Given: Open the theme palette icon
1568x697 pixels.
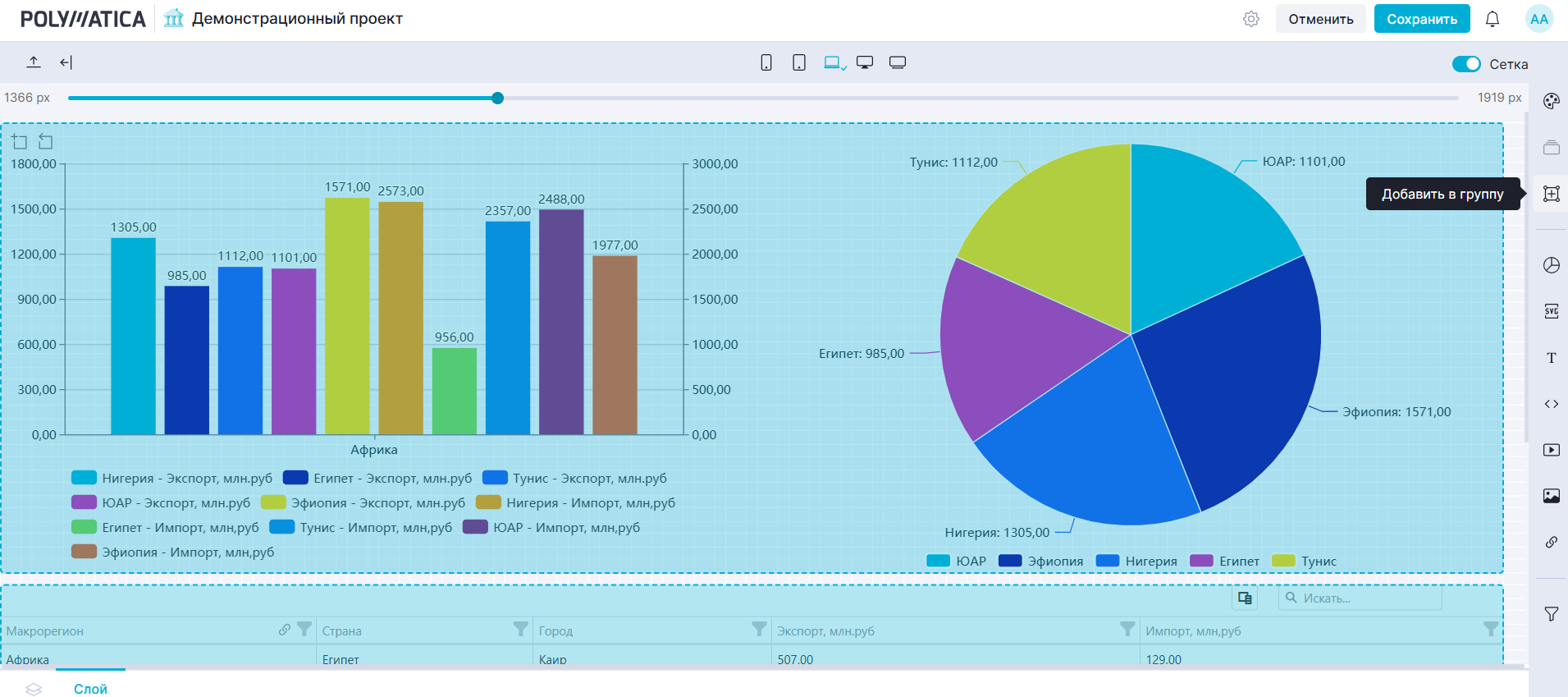Looking at the screenshot, I should point(1551,101).
